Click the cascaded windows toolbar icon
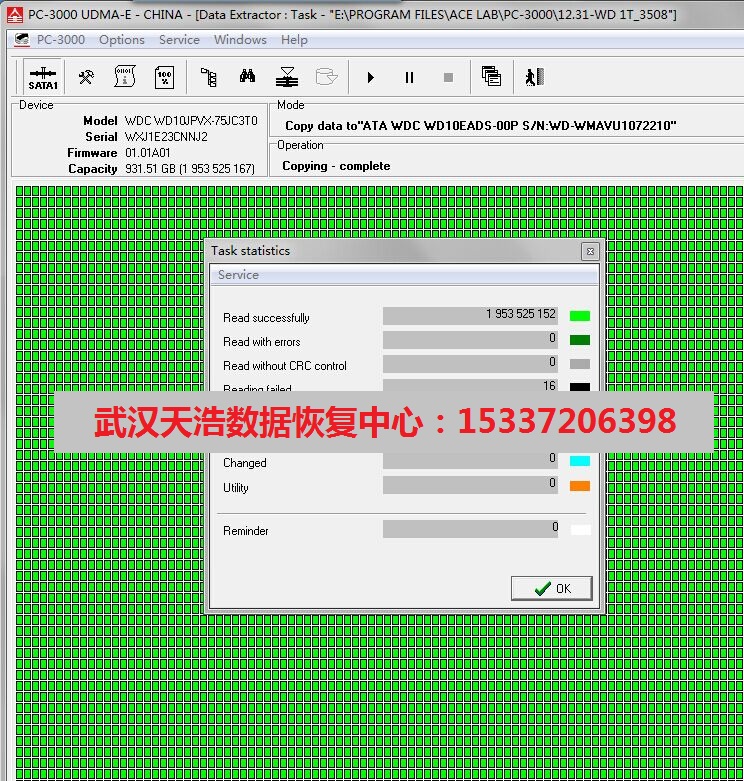Viewport: 744px width, 781px height. tap(490, 77)
